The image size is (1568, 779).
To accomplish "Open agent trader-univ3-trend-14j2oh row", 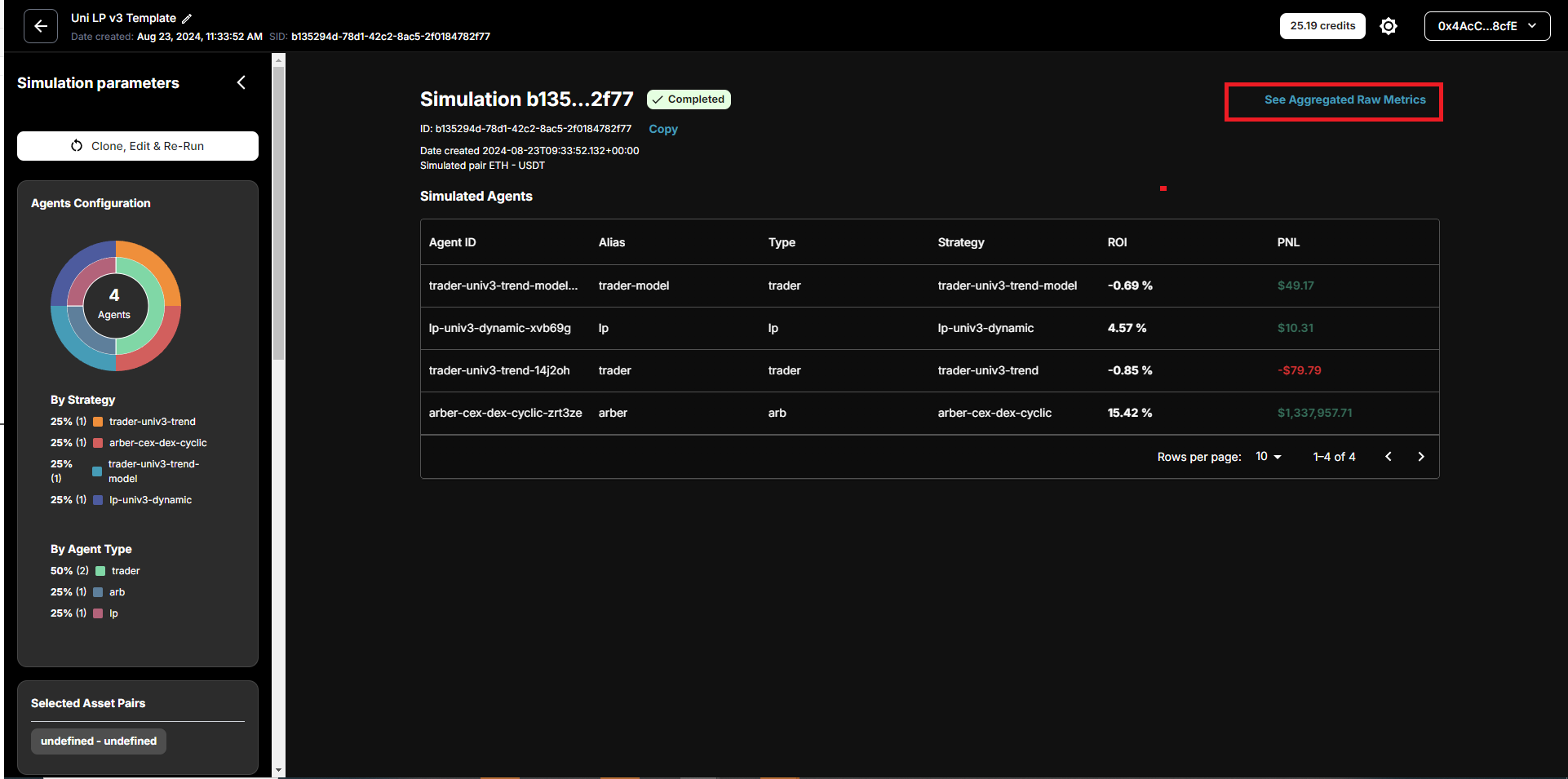I will coord(929,370).
